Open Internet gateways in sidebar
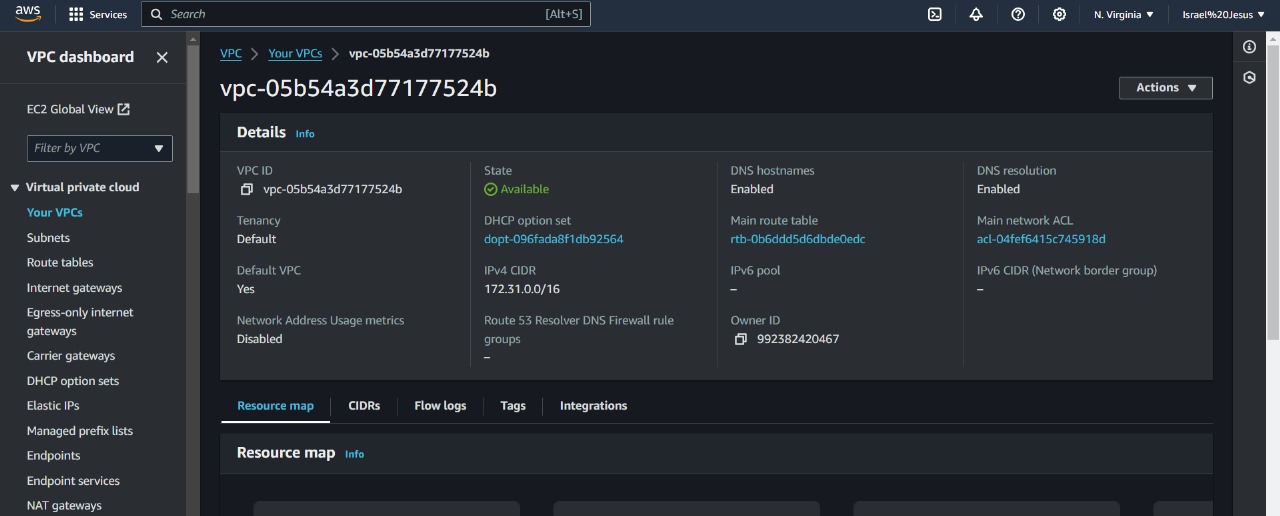Image resolution: width=1280 pixels, height=516 pixels. 74,288
